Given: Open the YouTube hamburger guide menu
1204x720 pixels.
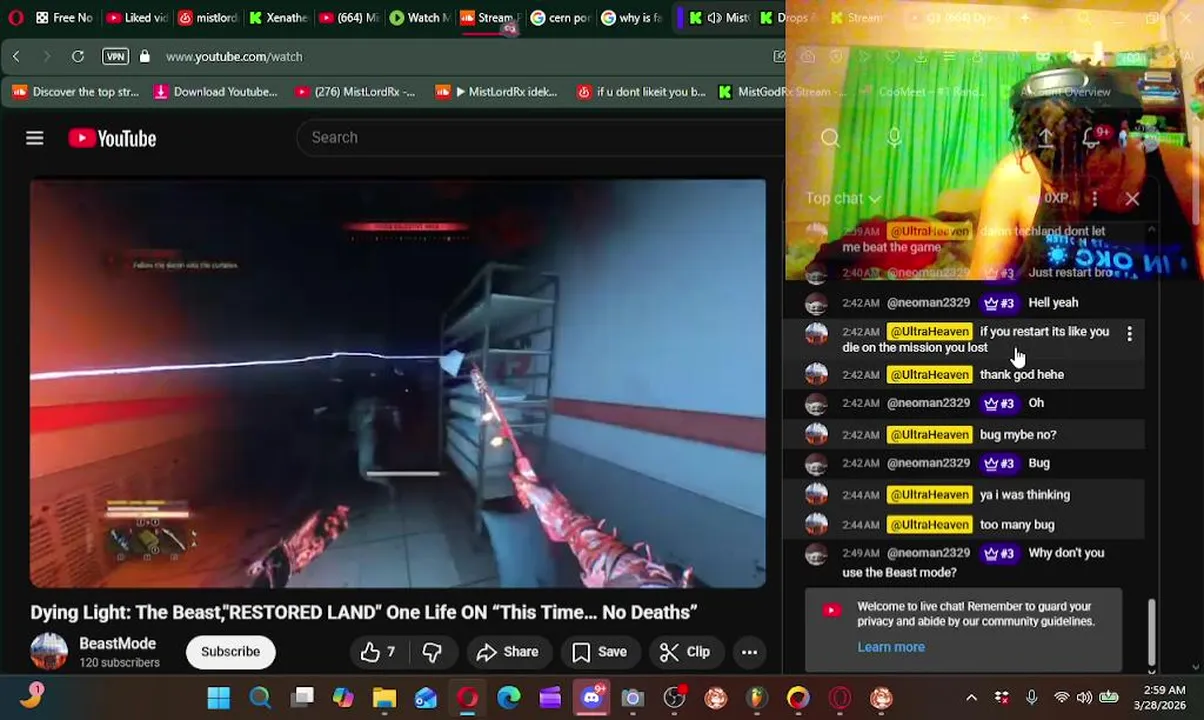Looking at the screenshot, I should [35, 138].
